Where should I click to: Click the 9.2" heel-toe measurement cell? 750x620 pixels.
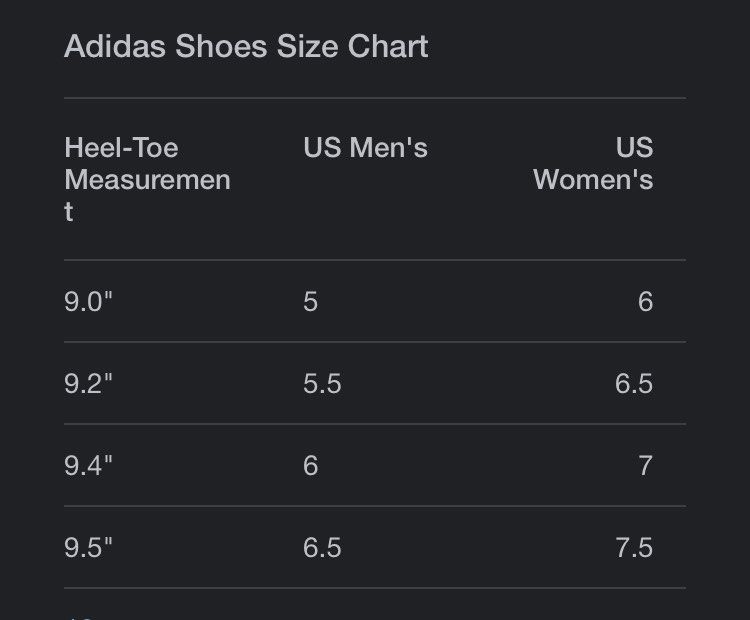88,383
